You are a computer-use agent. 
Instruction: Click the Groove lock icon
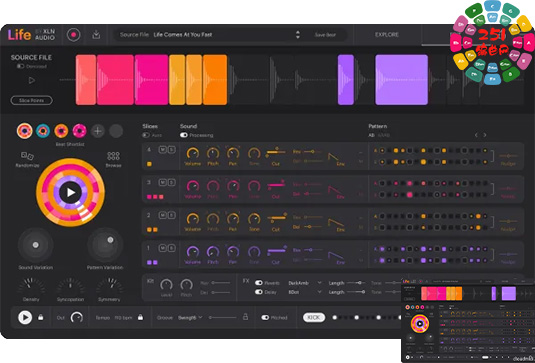(x=245, y=317)
